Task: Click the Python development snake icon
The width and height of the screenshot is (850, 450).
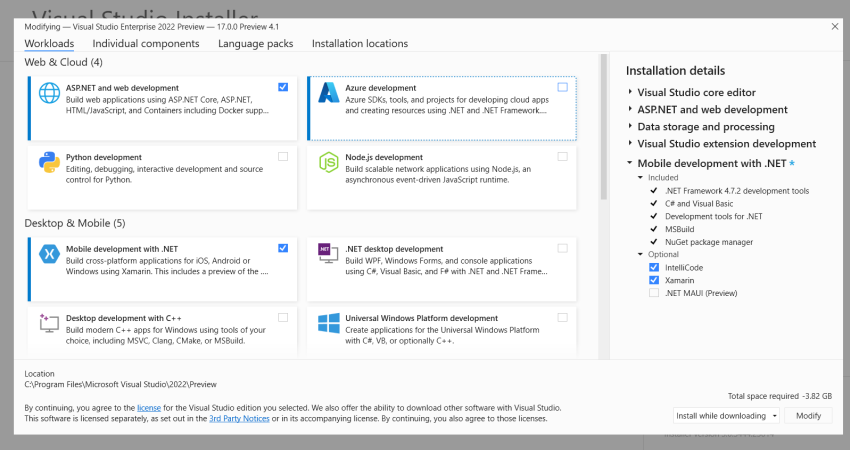Action: coord(49,162)
